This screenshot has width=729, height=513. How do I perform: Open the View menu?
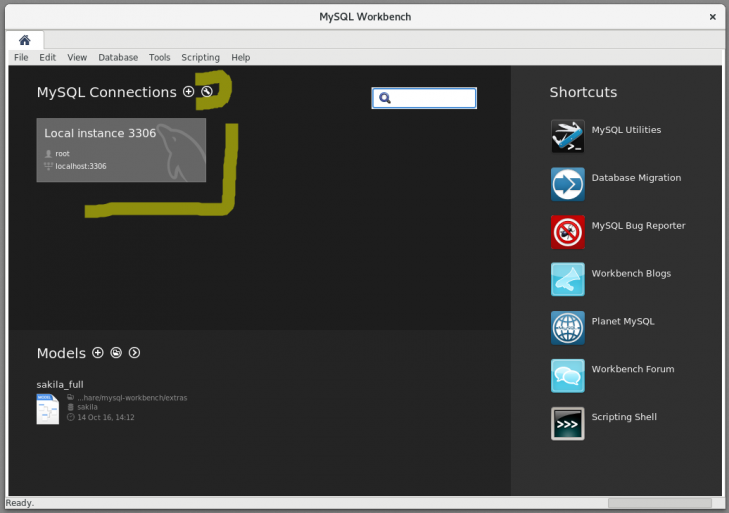77,57
